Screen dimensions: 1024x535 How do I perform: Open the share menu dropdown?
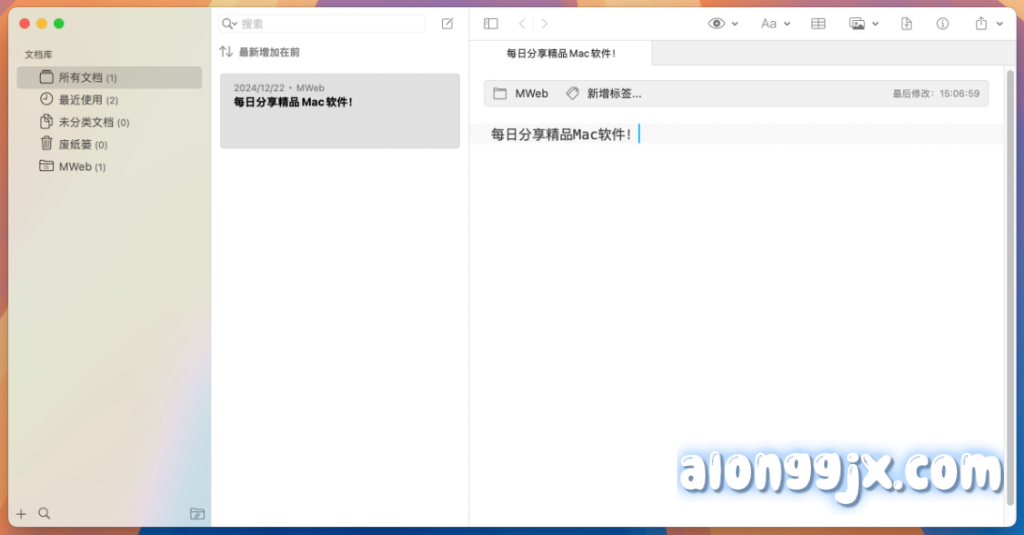[988, 23]
